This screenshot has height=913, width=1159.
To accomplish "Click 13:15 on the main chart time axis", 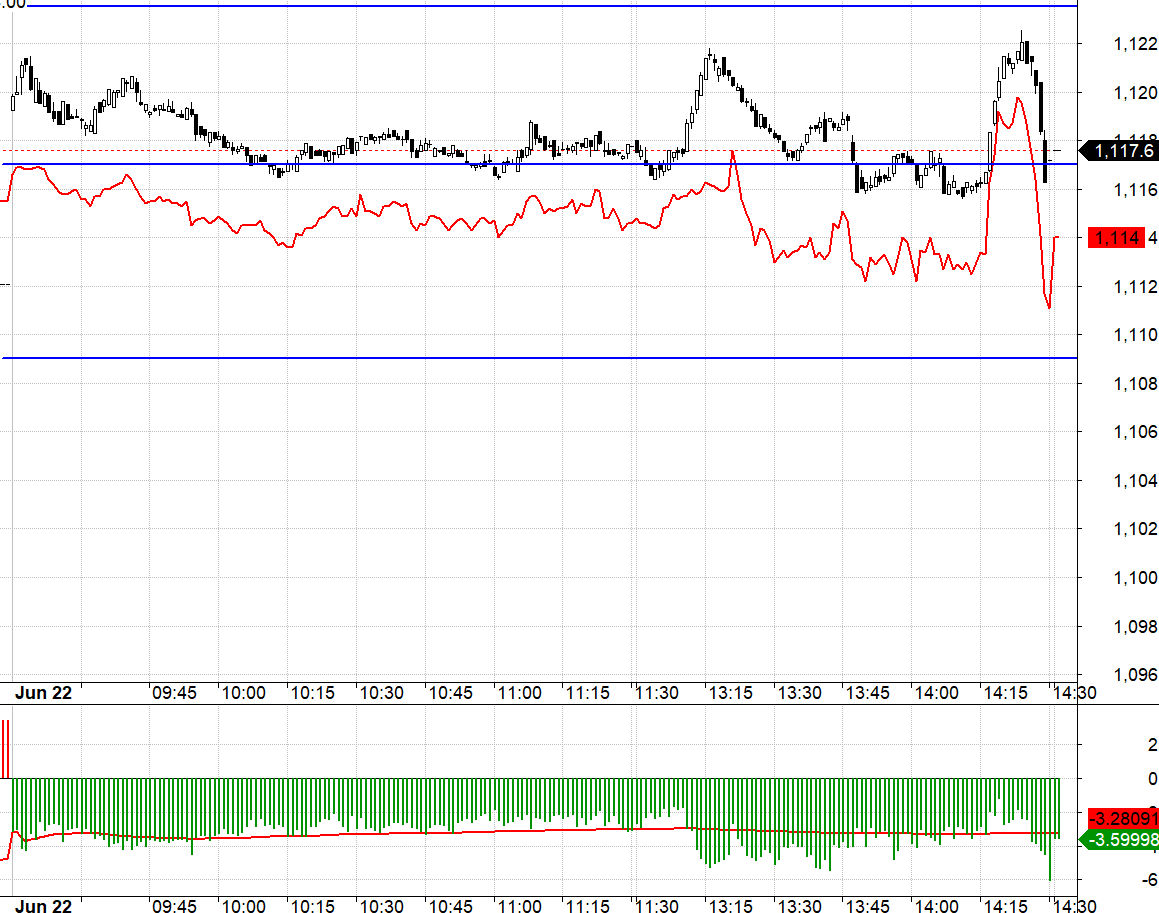I will 730,693.
